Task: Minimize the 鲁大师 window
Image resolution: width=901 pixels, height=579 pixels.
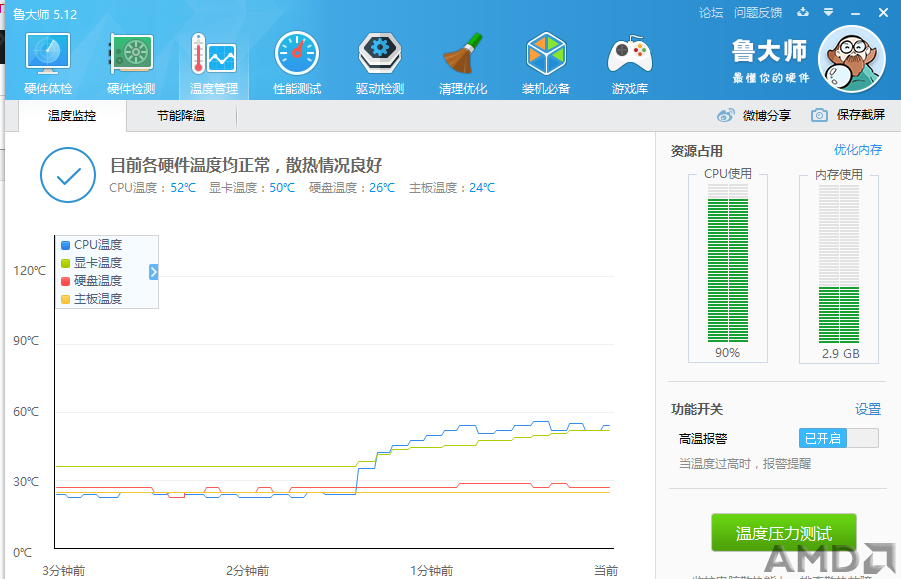Action: pos(856,13)
